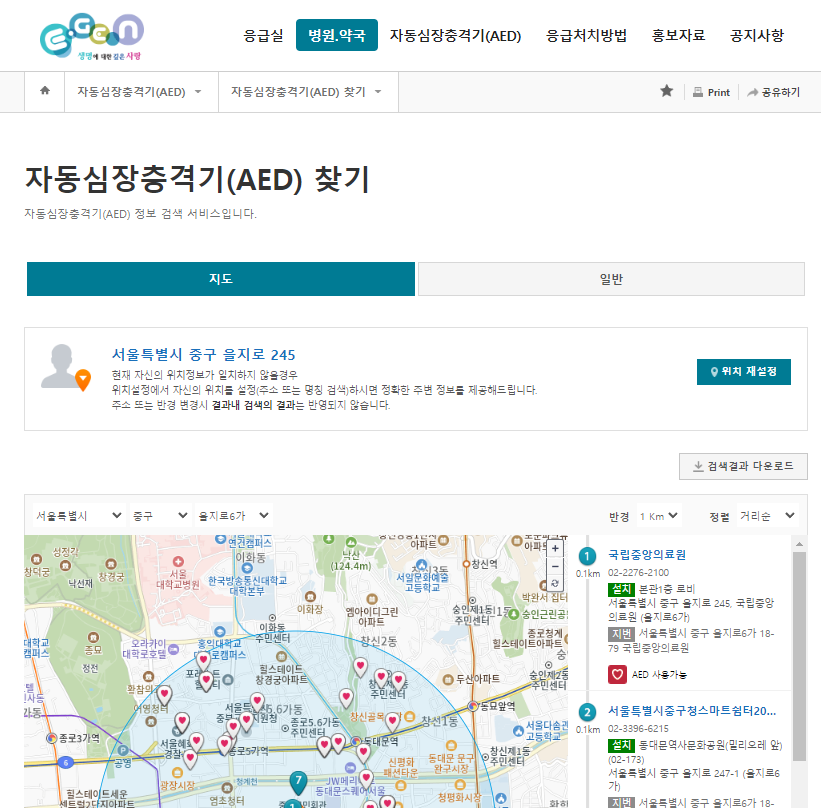
Task: Click the 서울대학교병원 hospital icon on map
Action: [178, 561]
